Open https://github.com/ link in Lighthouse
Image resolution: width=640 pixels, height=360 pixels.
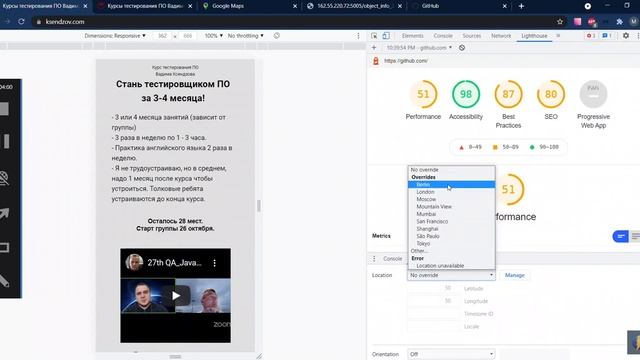pos(406,61)
